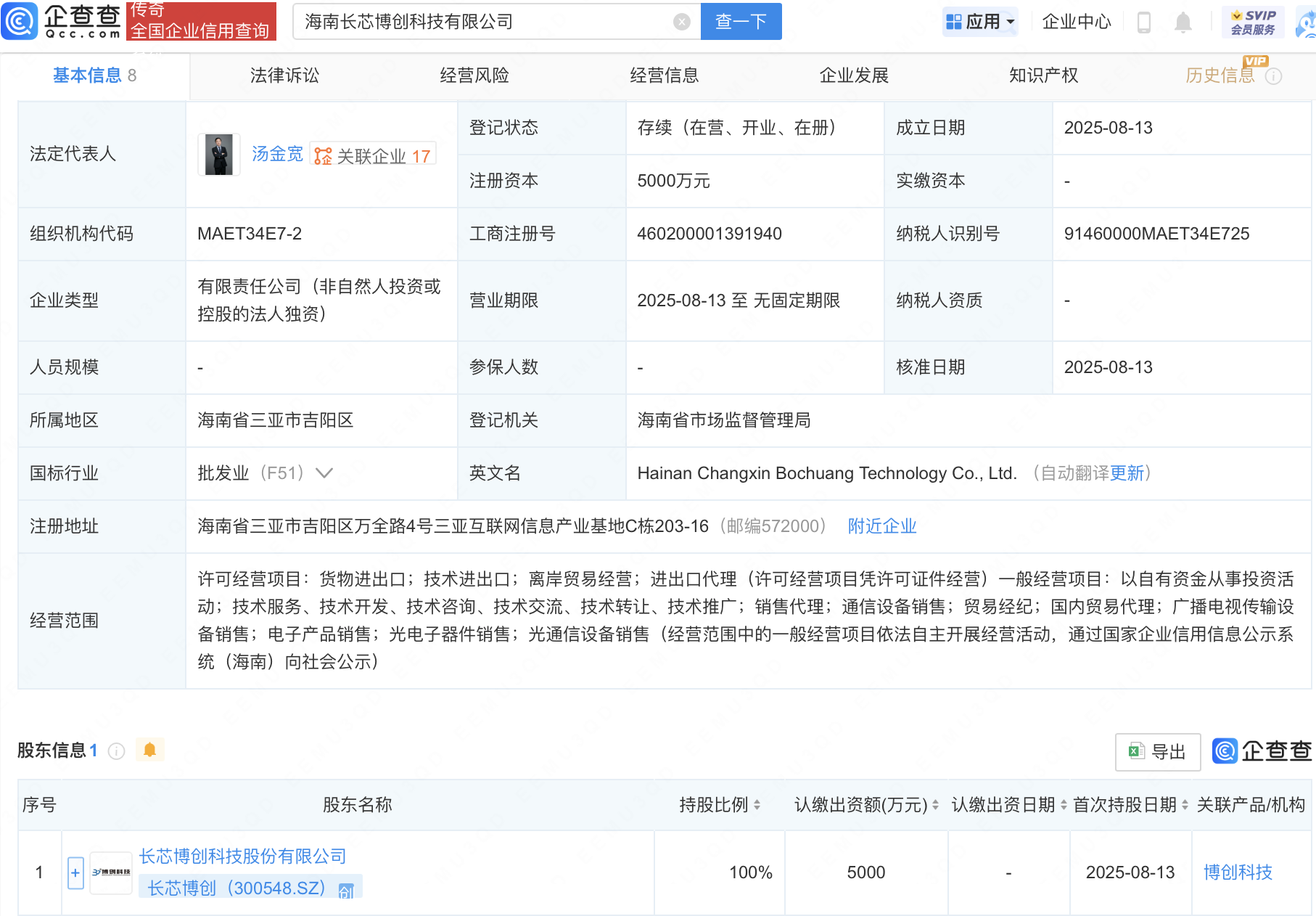
Task: Open 企业中心 in the header
Action: point(1077,22)
